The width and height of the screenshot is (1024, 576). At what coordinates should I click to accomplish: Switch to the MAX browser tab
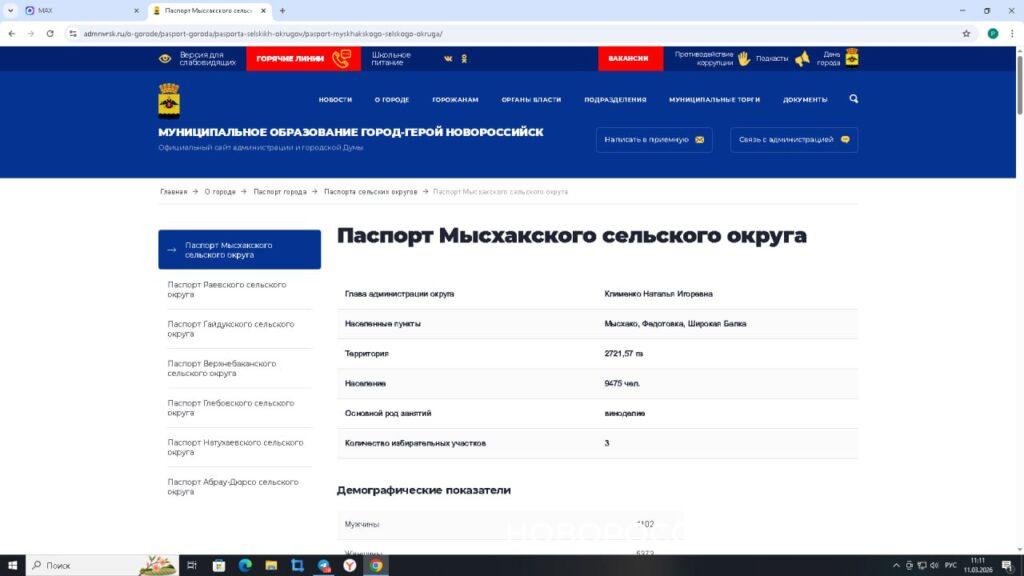pyautogui.click(x=75, y=10)
